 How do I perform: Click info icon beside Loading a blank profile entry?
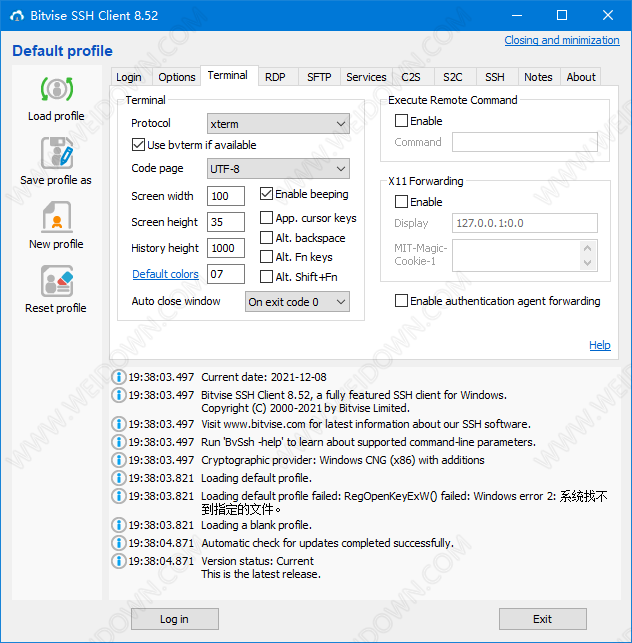pyautogui.click(x=119, y=524)
